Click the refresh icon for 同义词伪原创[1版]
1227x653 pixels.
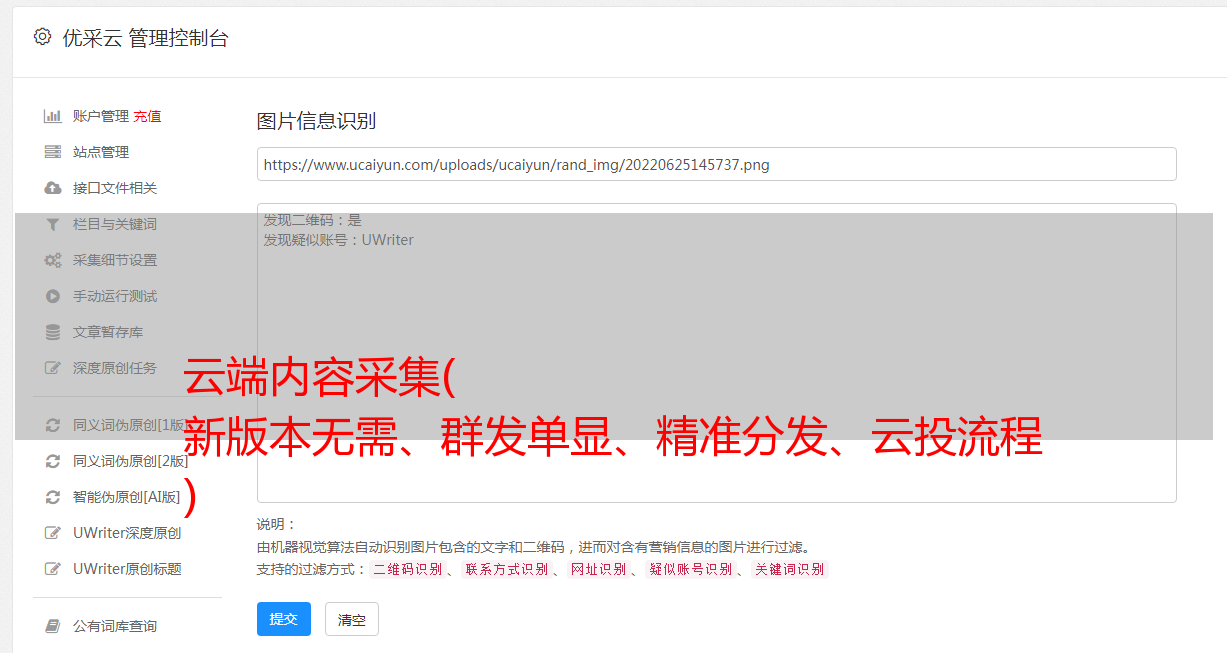coord(53,425)
